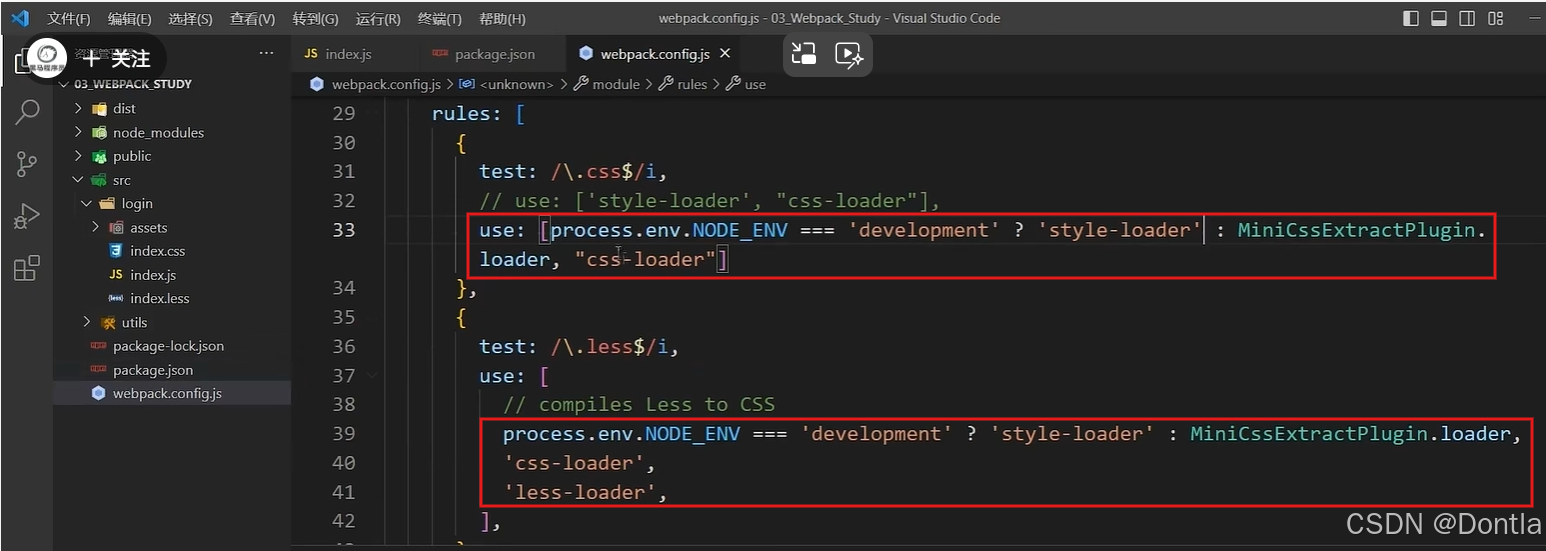Collapse the code fold arrow at line 37
This screenshot has width=1546, height=551.
(374, 376)
